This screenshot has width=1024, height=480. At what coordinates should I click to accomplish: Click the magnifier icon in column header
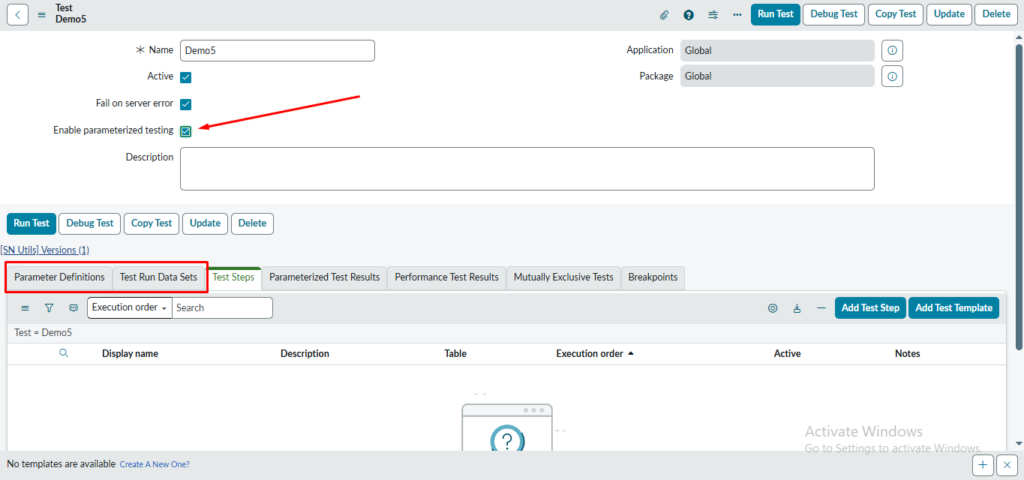tap(64, 353)
